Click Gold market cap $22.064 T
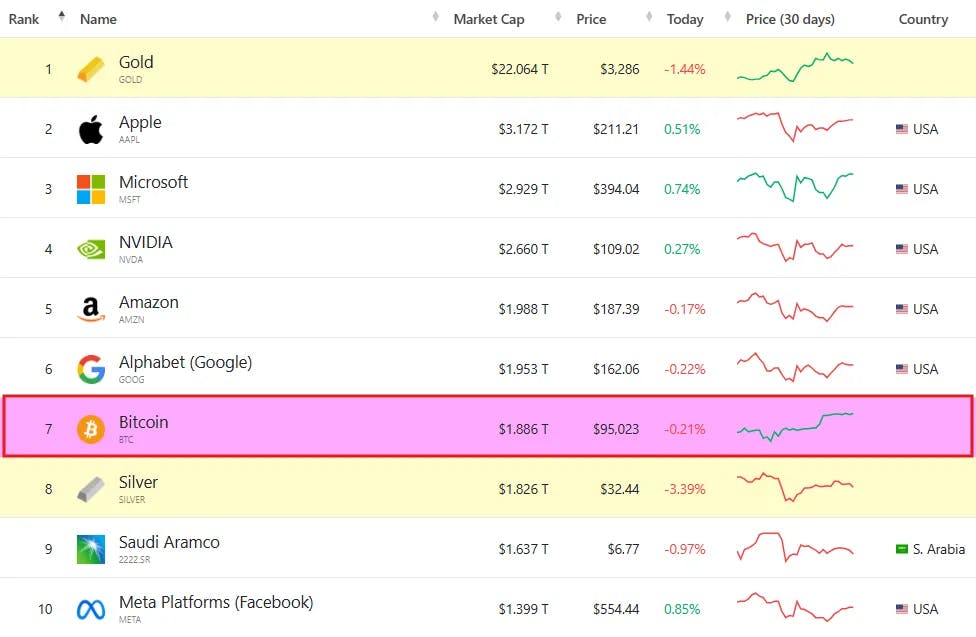976x637 pixels. click(520, 70)
